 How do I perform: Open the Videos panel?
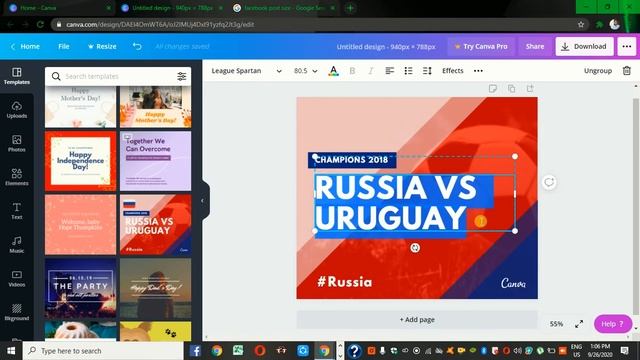point(17,278)
